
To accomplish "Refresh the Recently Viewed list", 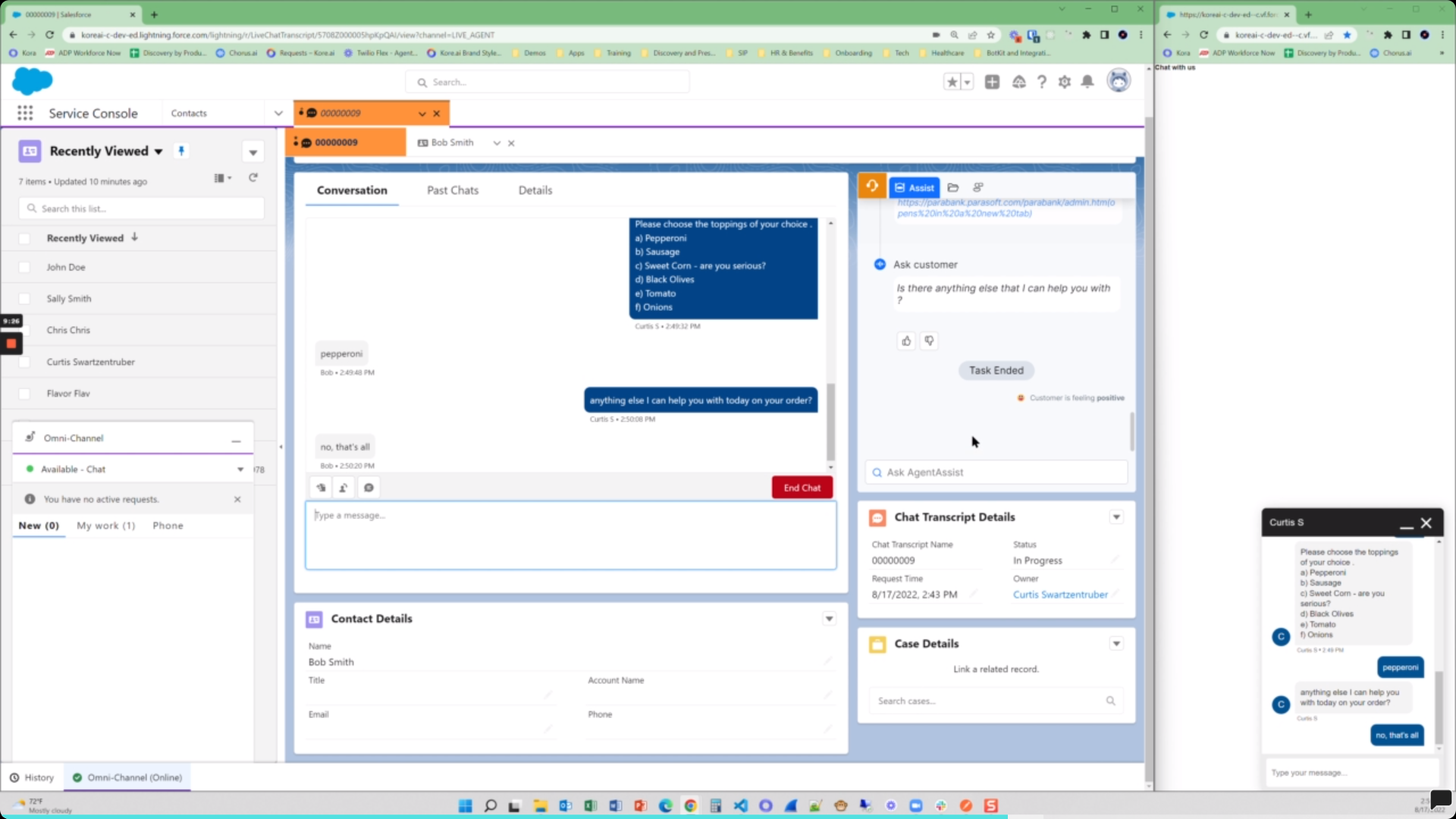I will (253, 177).
